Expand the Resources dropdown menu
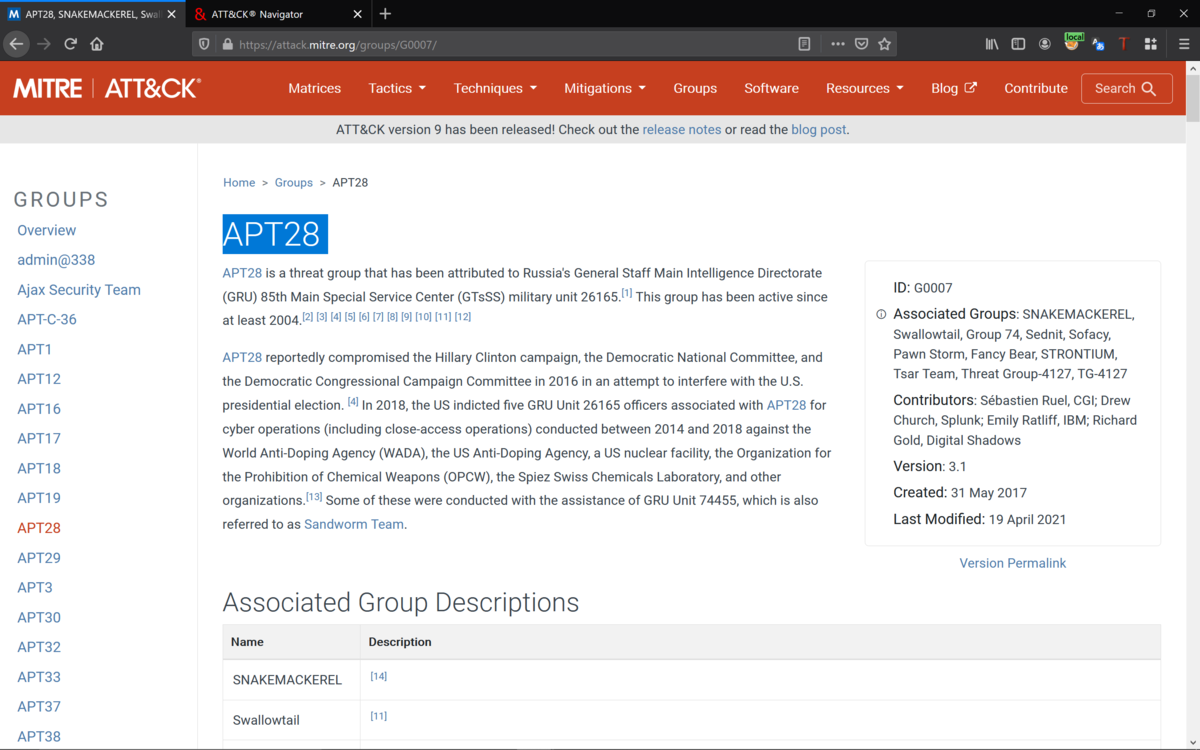The width and height of the screenshot is (1200, 750). pyautogui.click(x=865, y=88)
